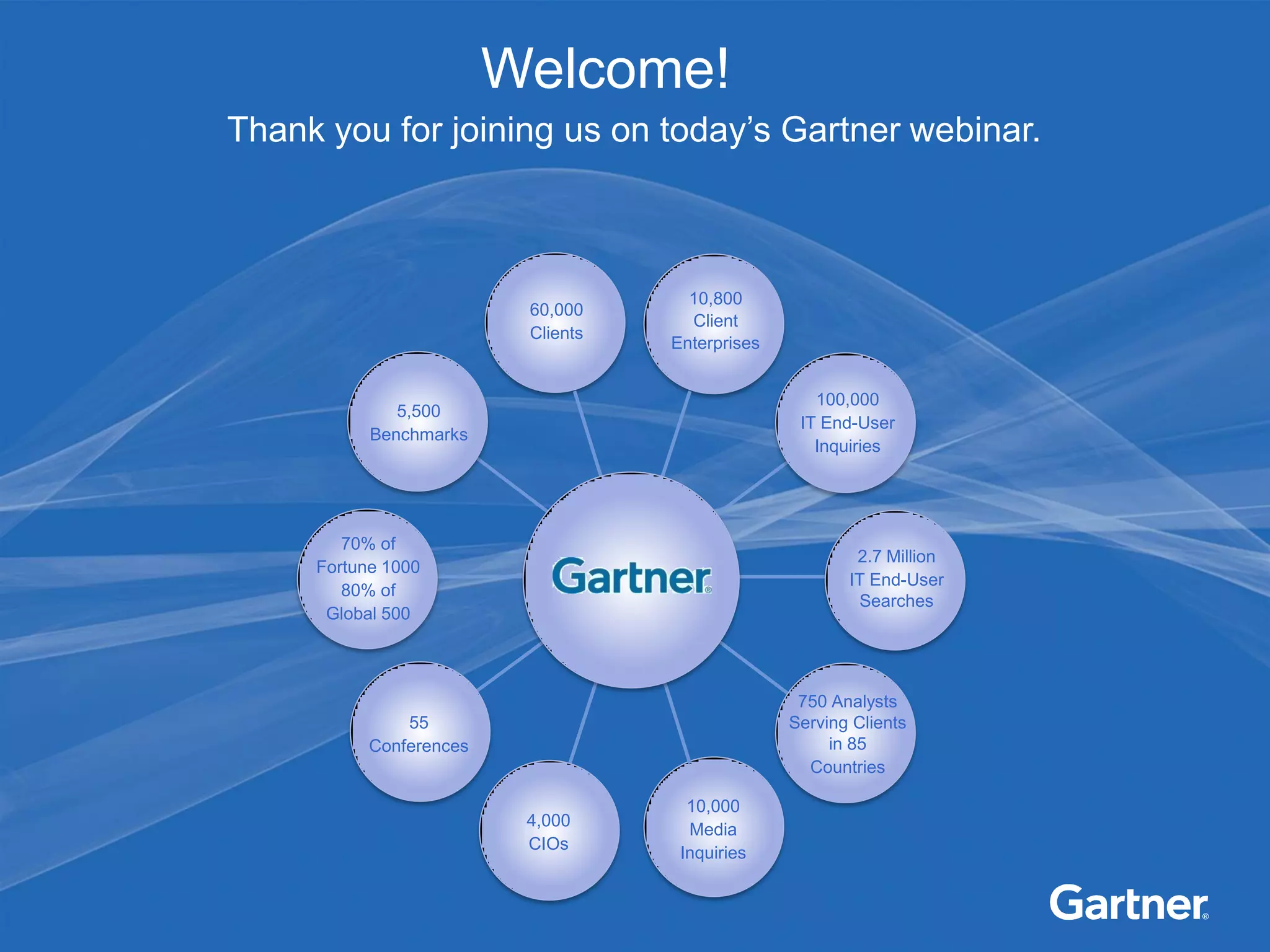Click the 60,000 Clients bubble
Viewport: 1270px width, 952px height.
556,323
